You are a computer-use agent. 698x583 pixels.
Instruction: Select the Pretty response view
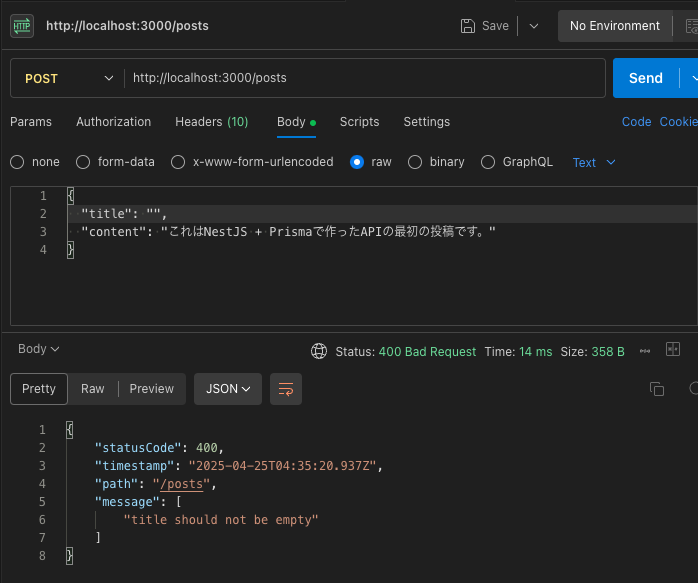tap(39, 389)
